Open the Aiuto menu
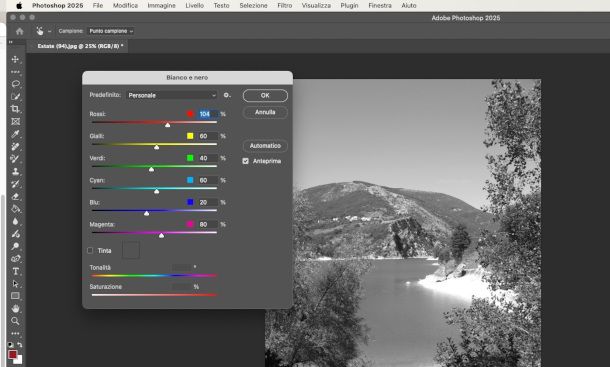 (x=409, y=5)
